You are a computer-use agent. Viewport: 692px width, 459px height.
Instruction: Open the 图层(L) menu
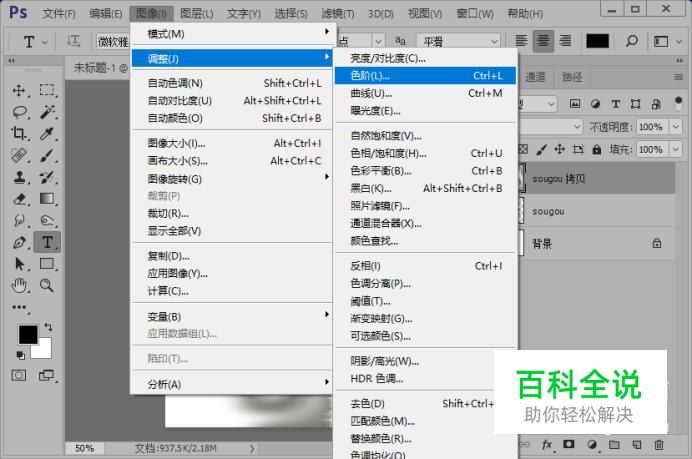click(x=197, y=14)
